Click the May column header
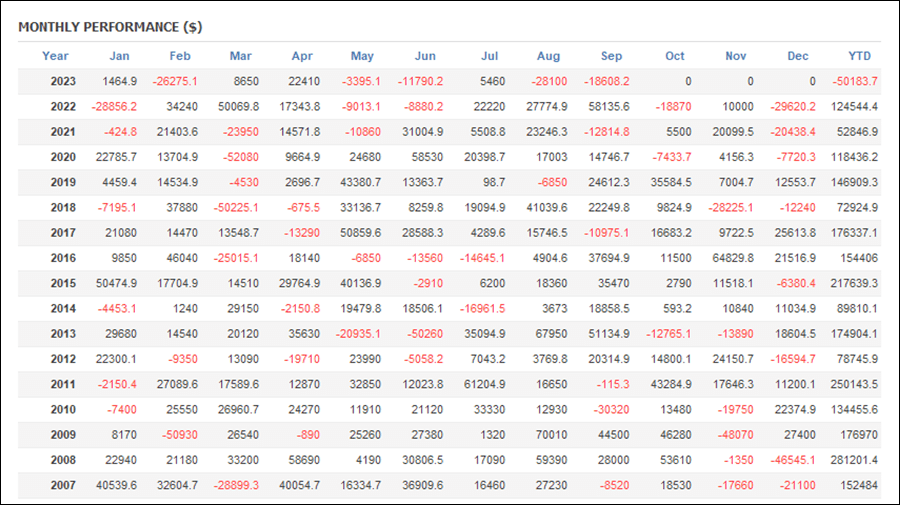The image size is (900, 505). [x=362, y=56]
